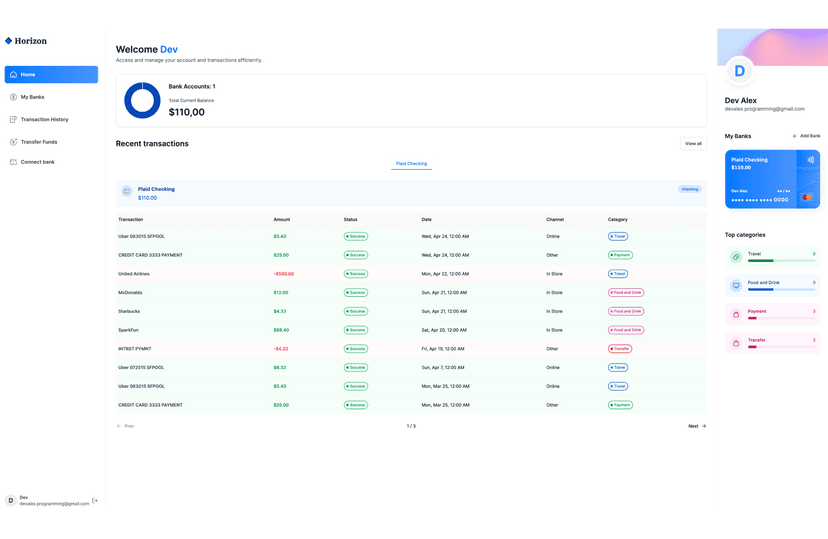Open Transfer Funds in the sidebar
828x539 pixels.
click(x=38, y=142)
